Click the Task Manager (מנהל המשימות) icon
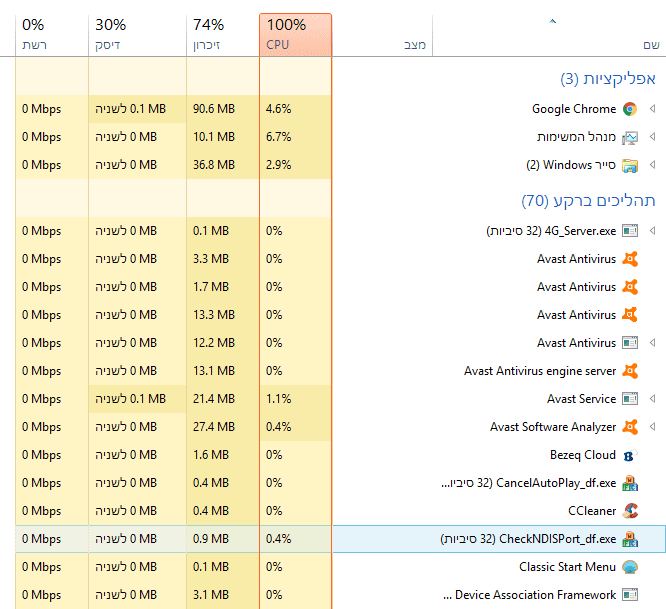This screenshot has height=609, width=666. tap(629, 137)
